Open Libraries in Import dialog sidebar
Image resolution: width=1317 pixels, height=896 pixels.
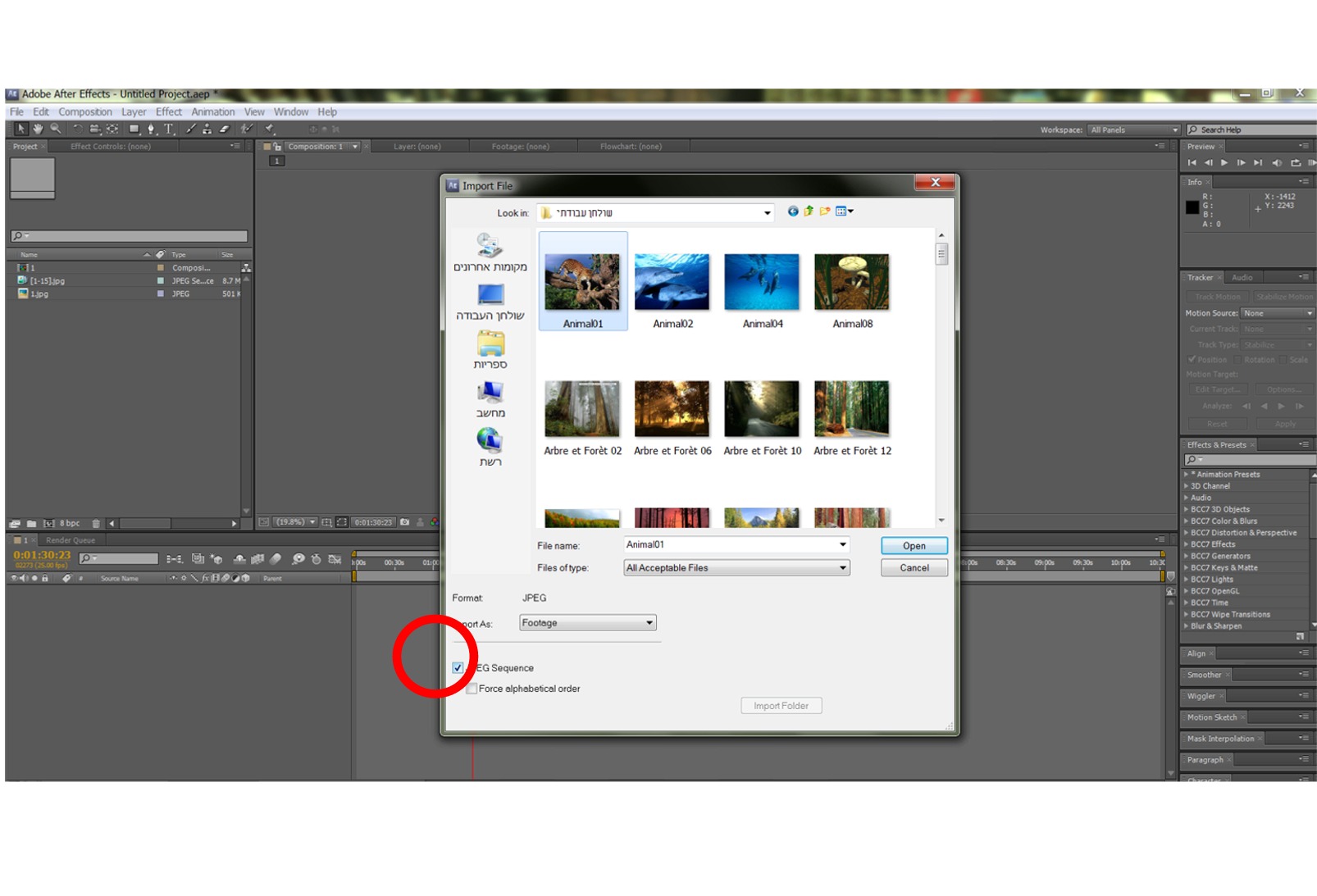490,350
